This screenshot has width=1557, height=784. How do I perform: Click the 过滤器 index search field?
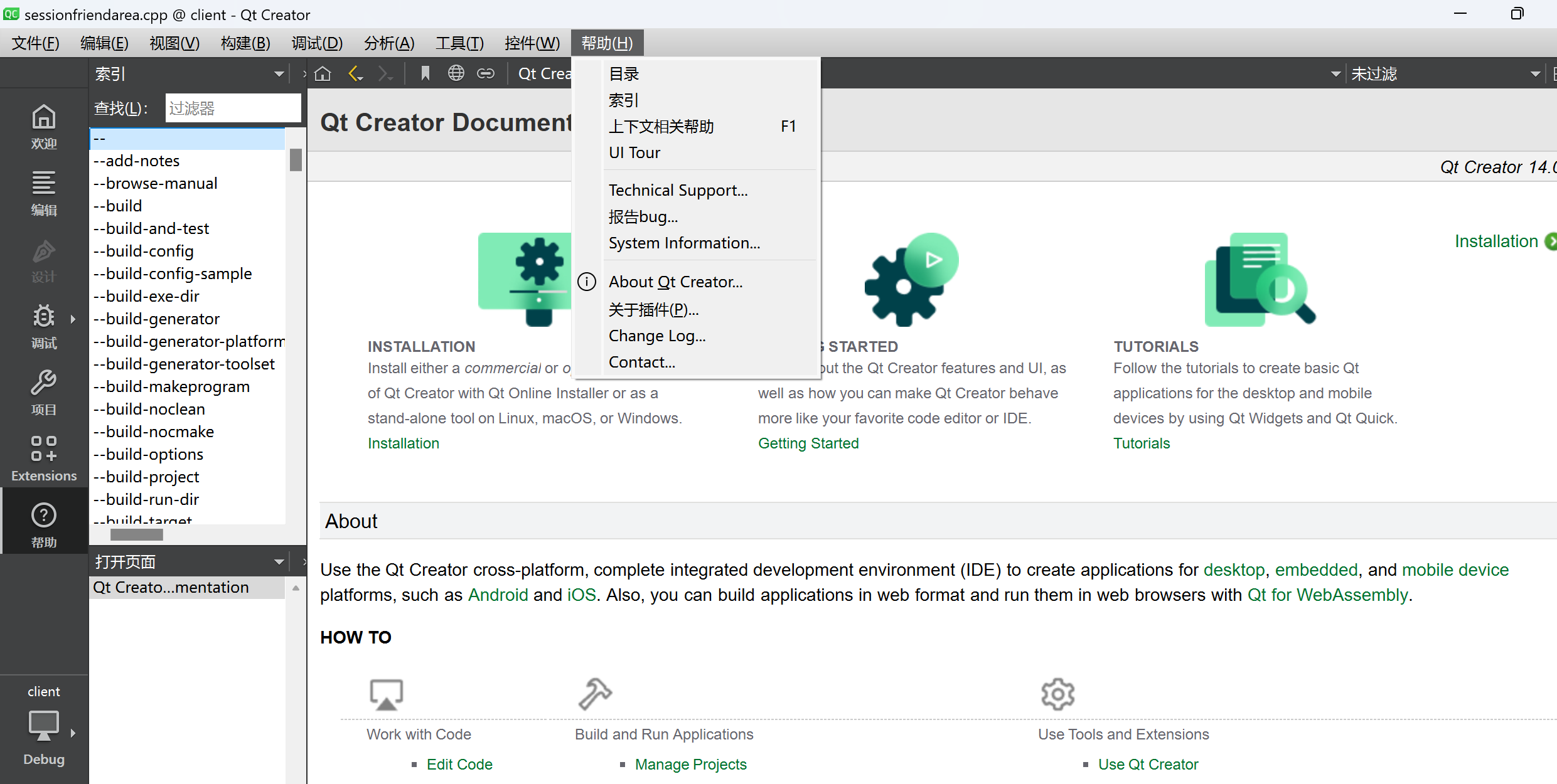pos(233,109)
